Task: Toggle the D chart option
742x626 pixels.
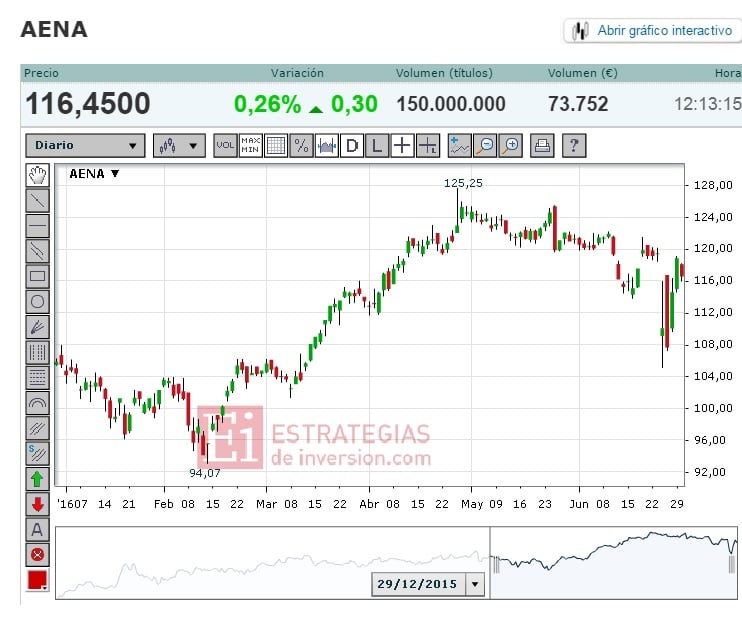Action: [352, 145]
